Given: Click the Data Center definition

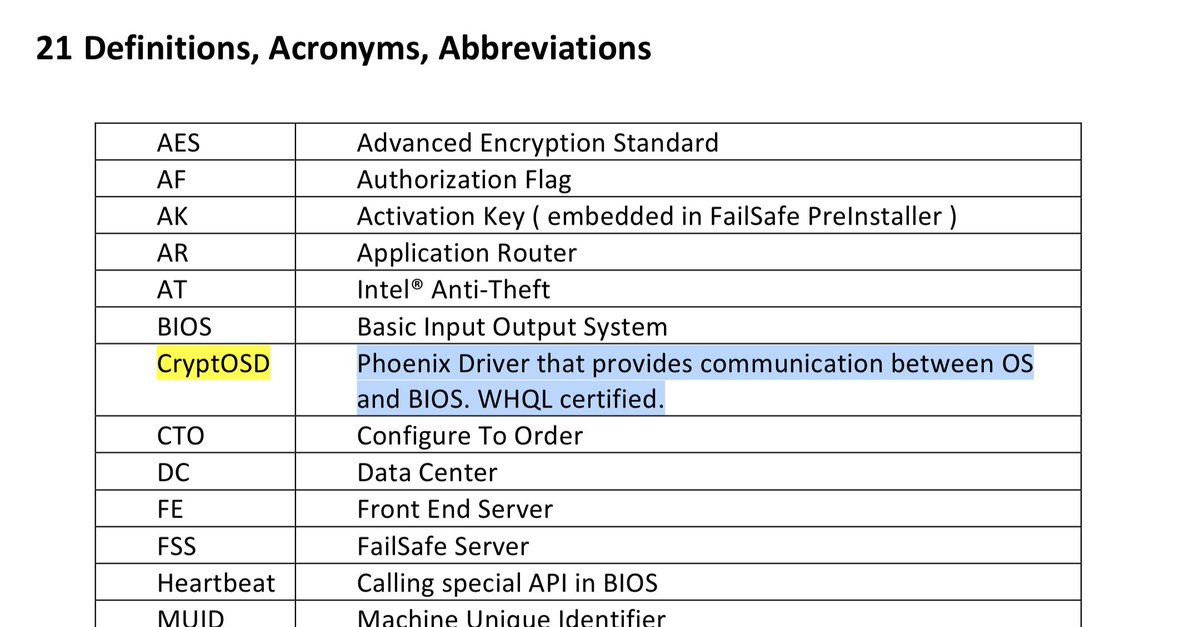Looking at the screenshot, I should click(426, 473).
